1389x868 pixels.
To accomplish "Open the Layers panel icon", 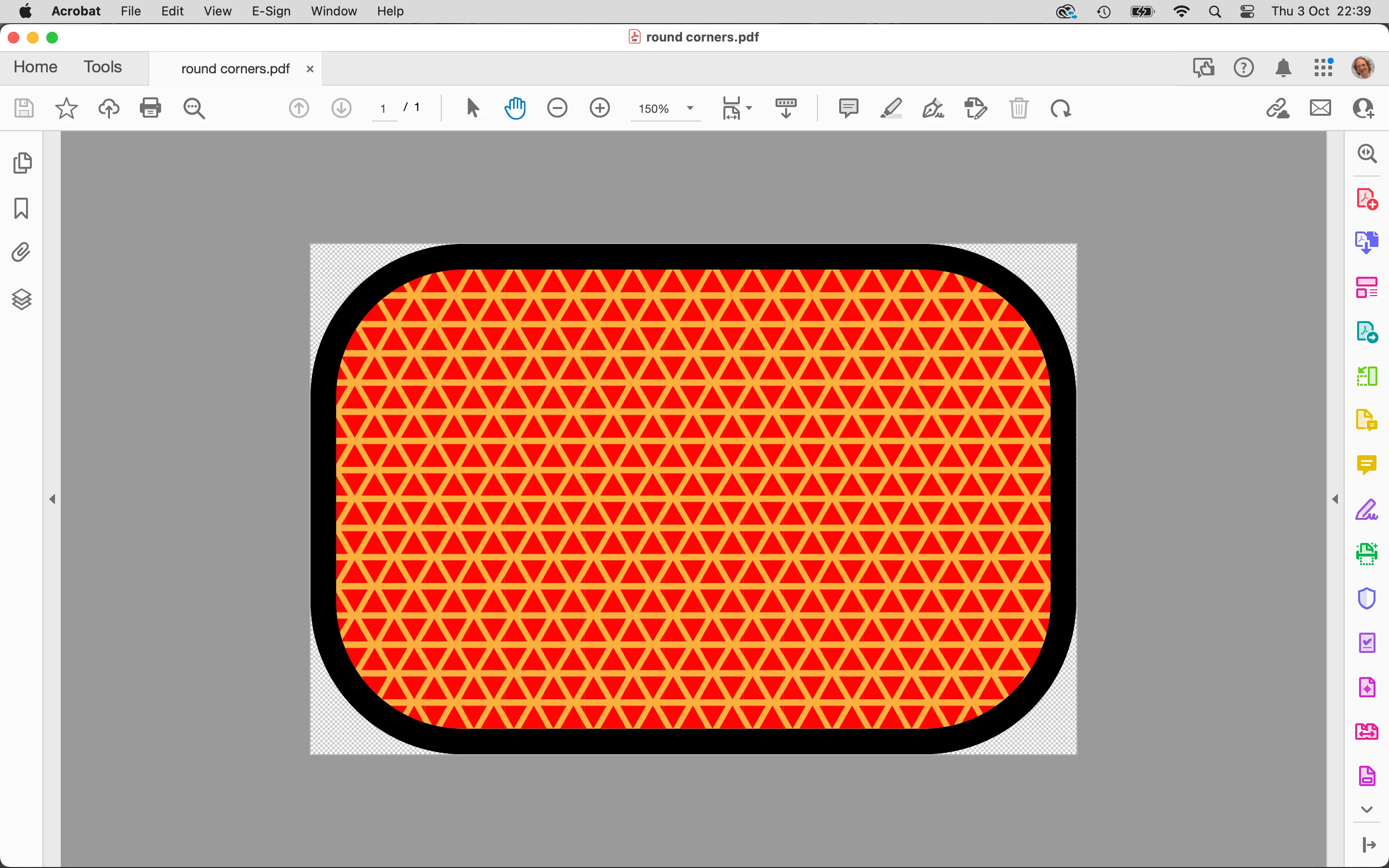I will (22, 299).
